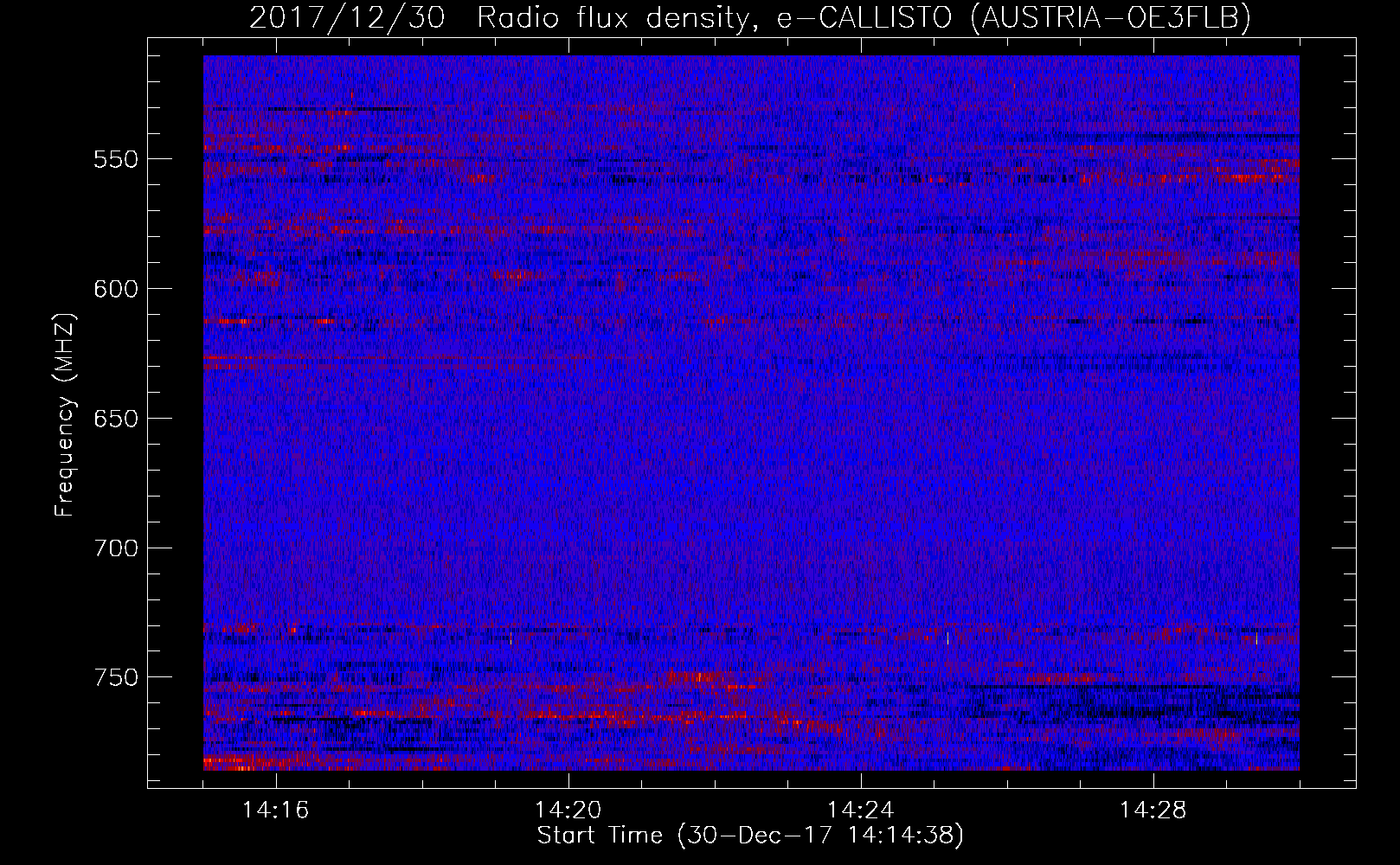Click the 650 frequency axis label
The height and width of the screenshot is (865, 1400).
[116, 419]
